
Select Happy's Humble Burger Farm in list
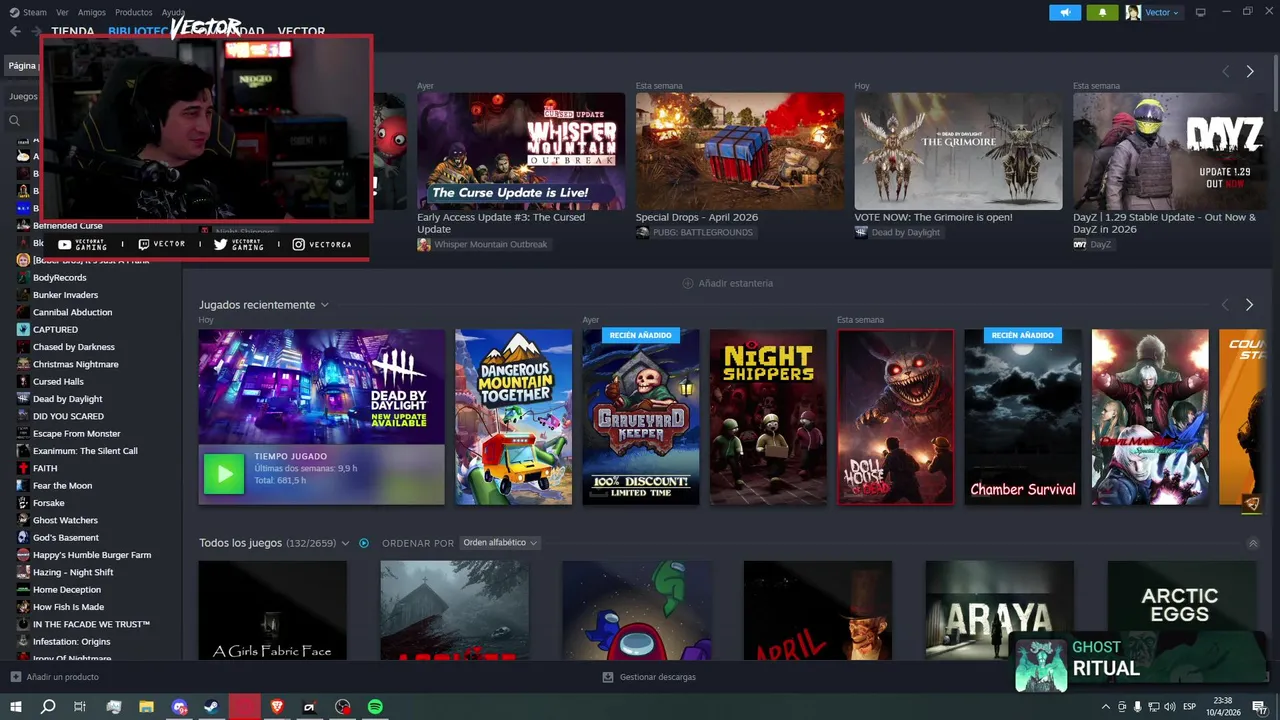(x=92, y=555)
